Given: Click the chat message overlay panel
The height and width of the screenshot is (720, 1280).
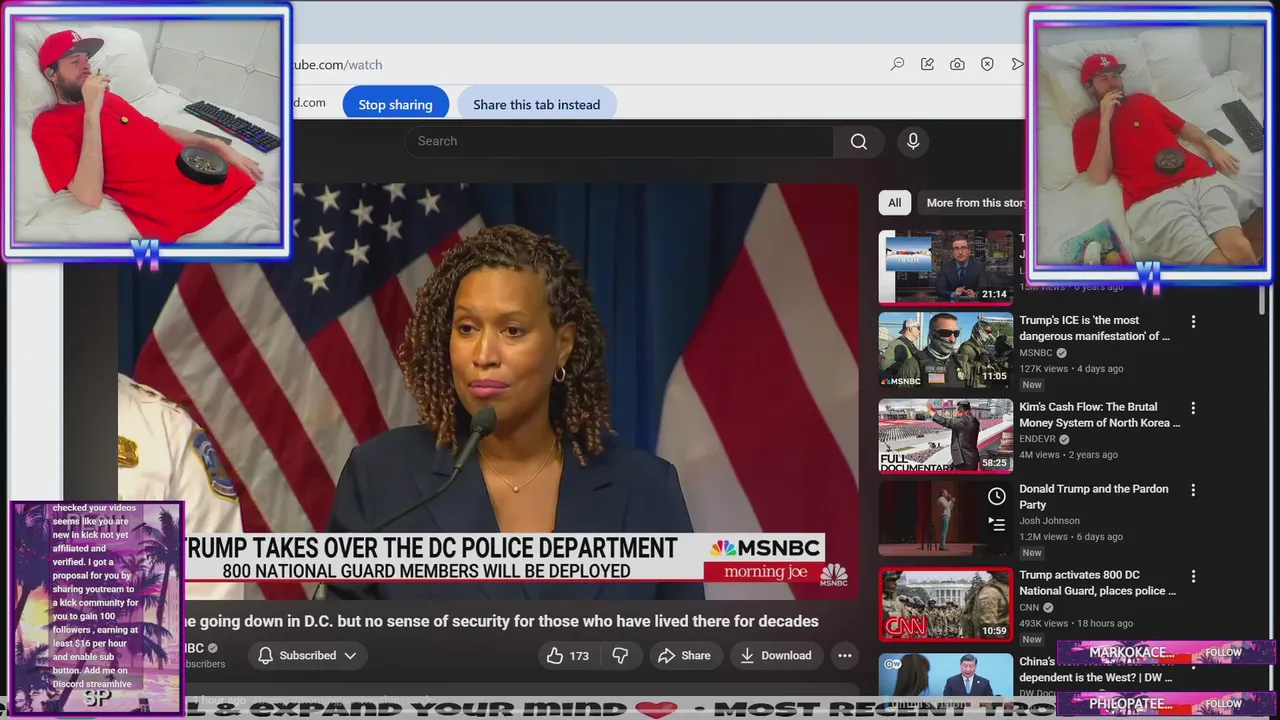Looking at the screenshot, I should 97,607.
